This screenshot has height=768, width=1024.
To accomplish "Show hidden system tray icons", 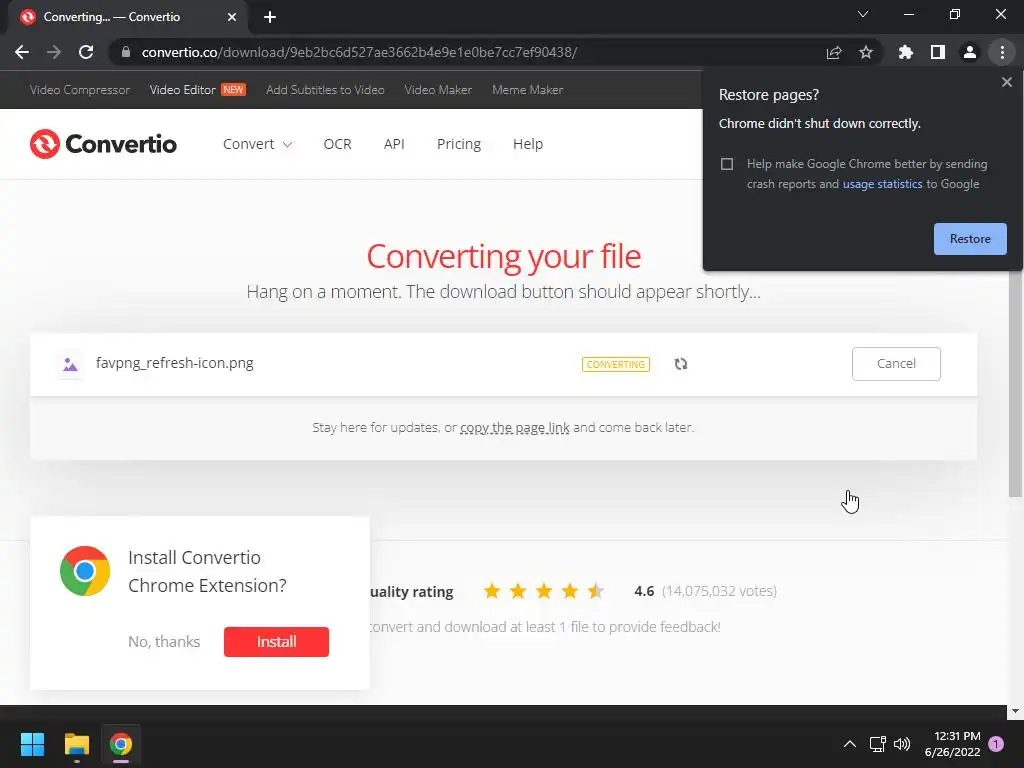I will pos(850,744).
